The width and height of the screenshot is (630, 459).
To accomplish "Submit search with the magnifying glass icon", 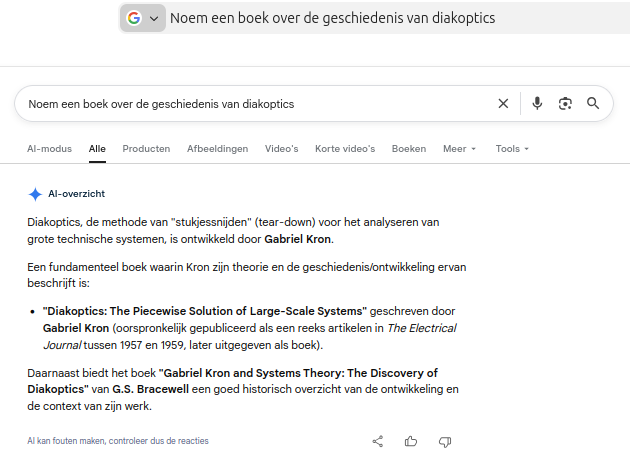I will pos(593,103).
